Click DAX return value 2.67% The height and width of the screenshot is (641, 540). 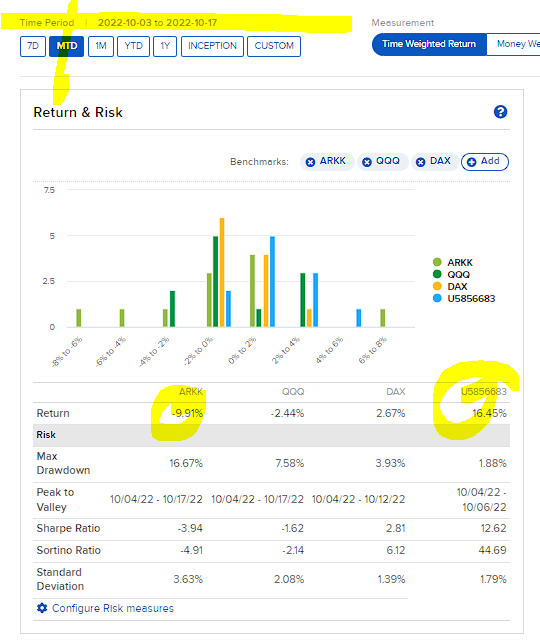point(391,413)
